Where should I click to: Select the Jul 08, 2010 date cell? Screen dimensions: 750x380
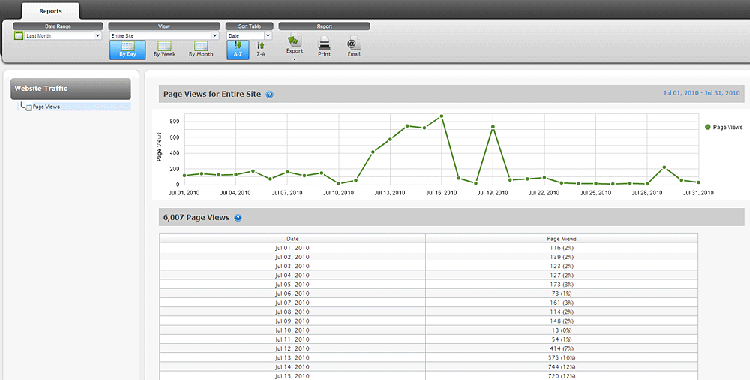pyautogui.click(x=292, y=312)
